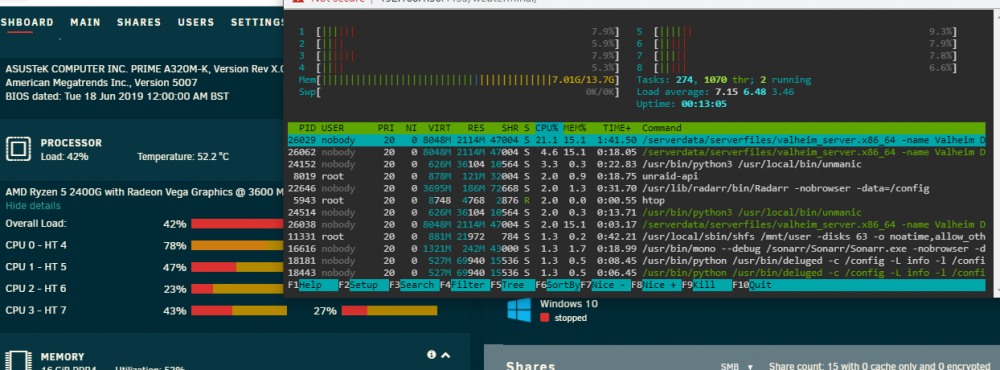Click F3 Search in htop

415,285
